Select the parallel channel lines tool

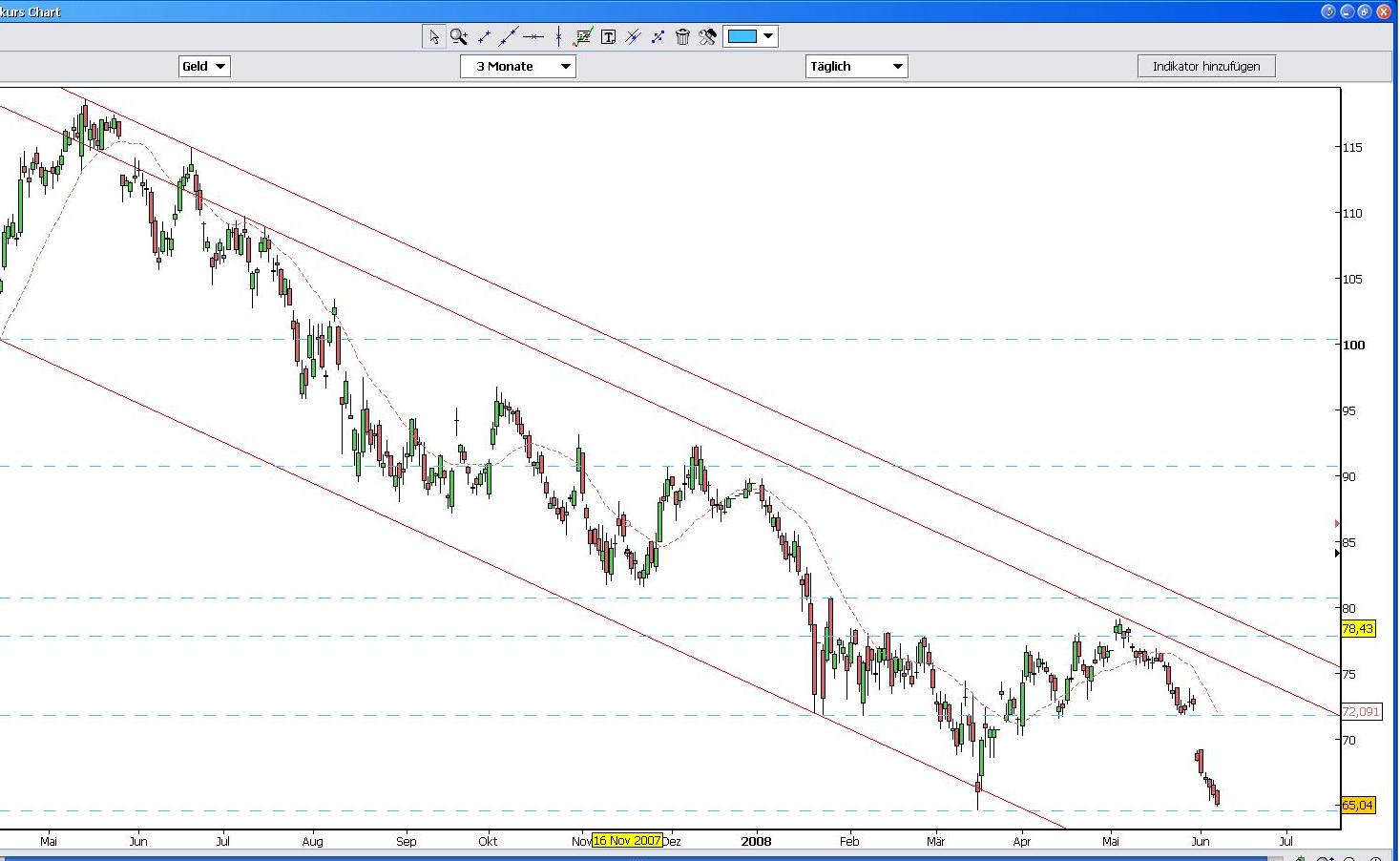pyautogui.click(x=633, y=37)
